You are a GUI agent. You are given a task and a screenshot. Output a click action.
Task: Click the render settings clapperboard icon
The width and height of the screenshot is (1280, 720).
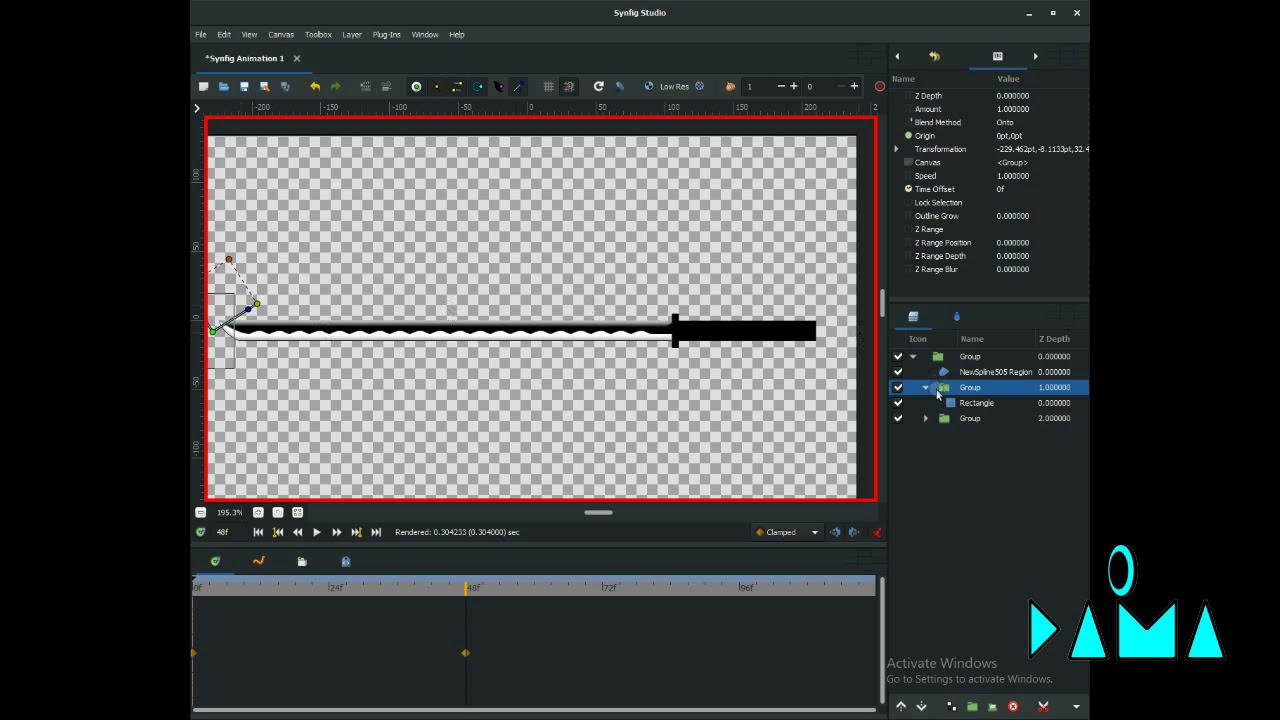[365, 87]
